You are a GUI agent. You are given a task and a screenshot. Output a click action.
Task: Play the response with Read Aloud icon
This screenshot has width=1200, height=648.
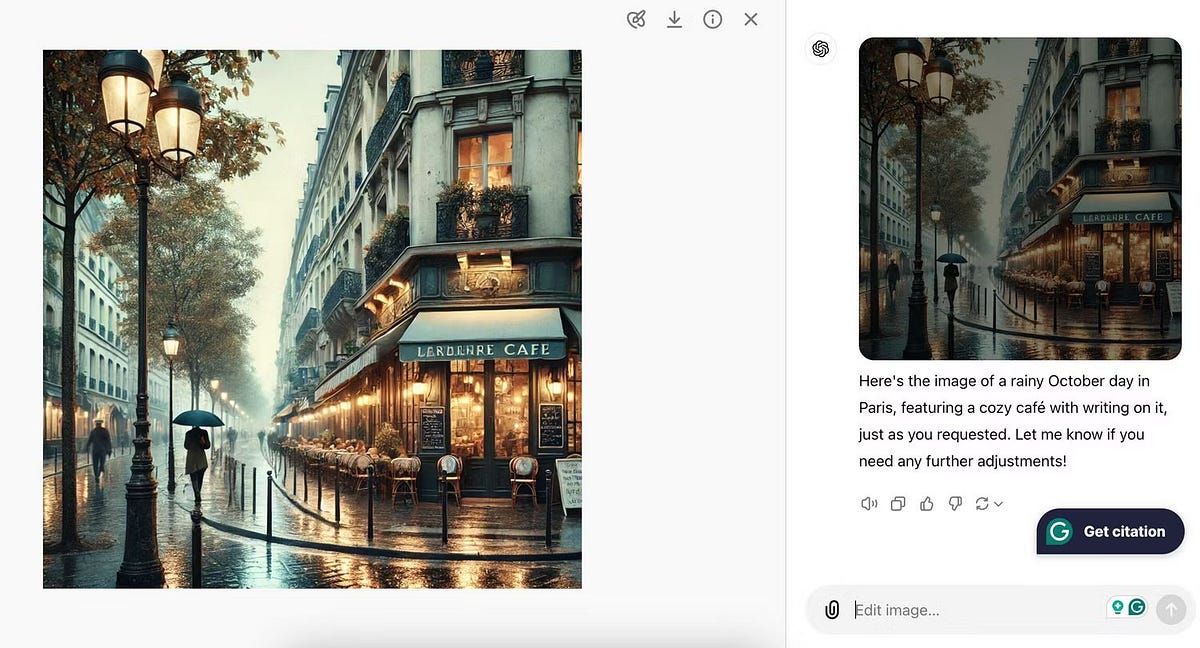[x=869, y=504]
